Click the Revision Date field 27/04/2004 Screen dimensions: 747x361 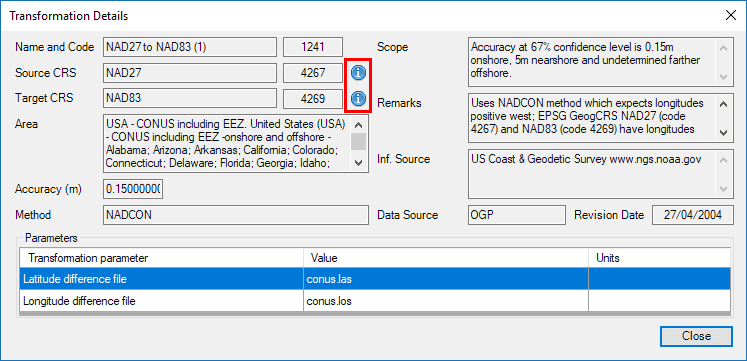(x=693, y=215)
